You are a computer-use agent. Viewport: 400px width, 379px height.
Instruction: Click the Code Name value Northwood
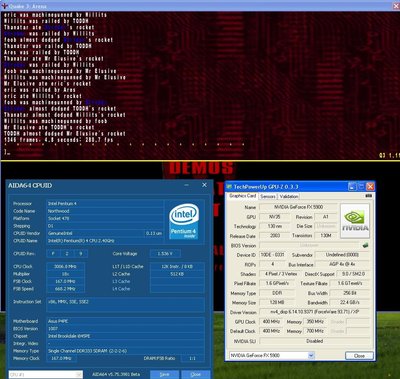105,211
